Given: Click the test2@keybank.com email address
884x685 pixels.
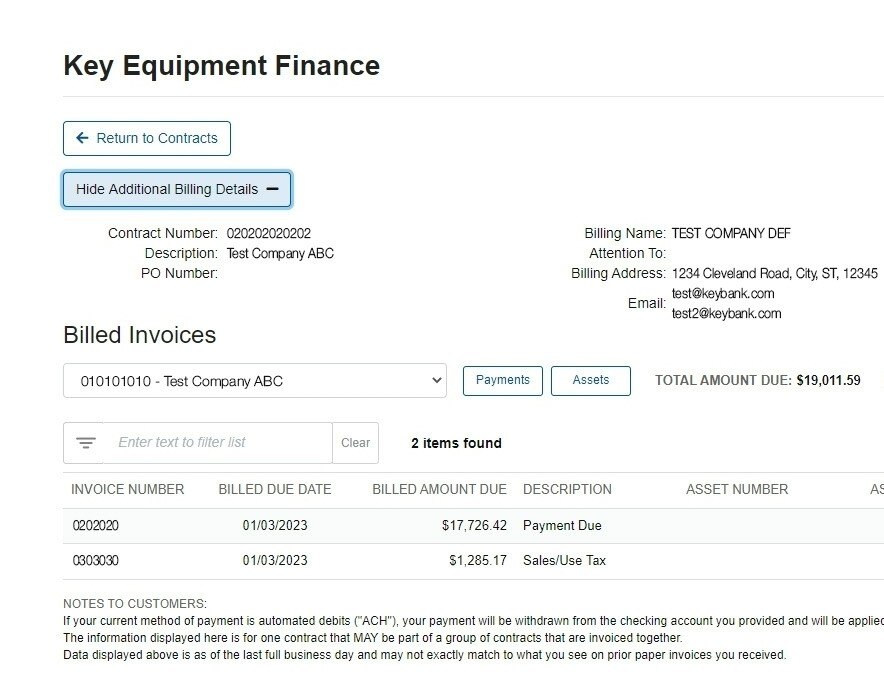Looking at the screenshot, I should click(726, 314).
